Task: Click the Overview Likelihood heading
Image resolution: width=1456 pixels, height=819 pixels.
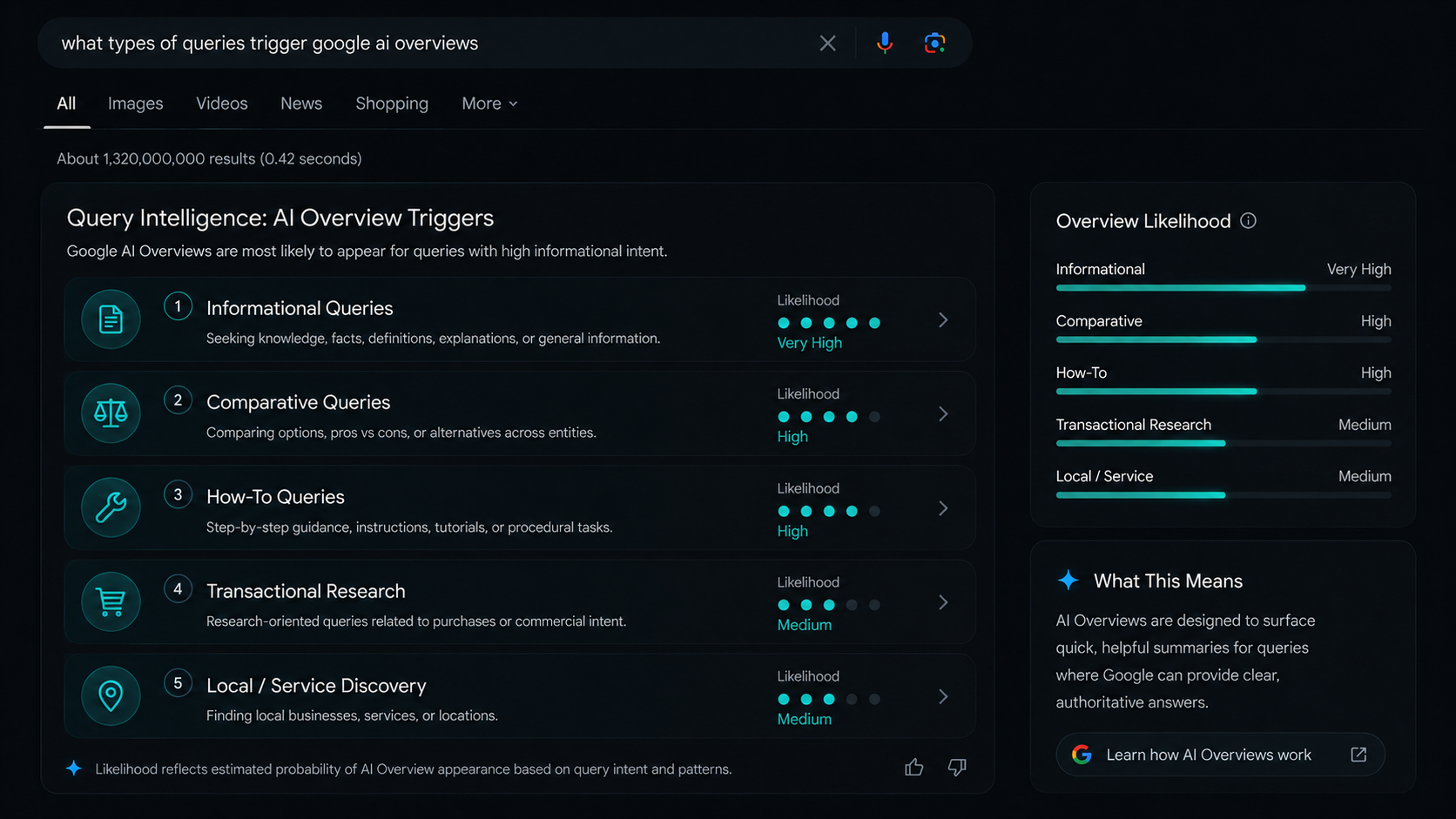Action: coord(1143,221)
